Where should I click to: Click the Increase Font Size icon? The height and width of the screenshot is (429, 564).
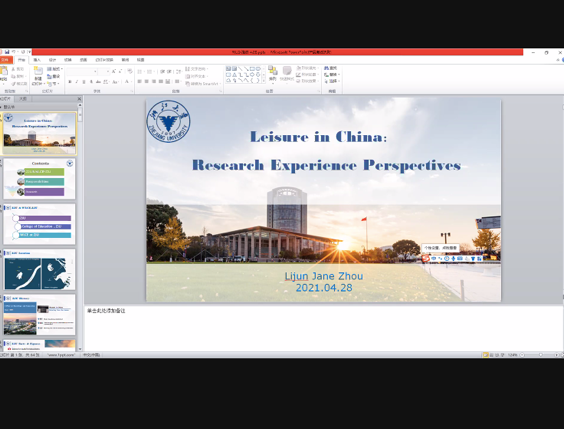[x=114, y=71]
